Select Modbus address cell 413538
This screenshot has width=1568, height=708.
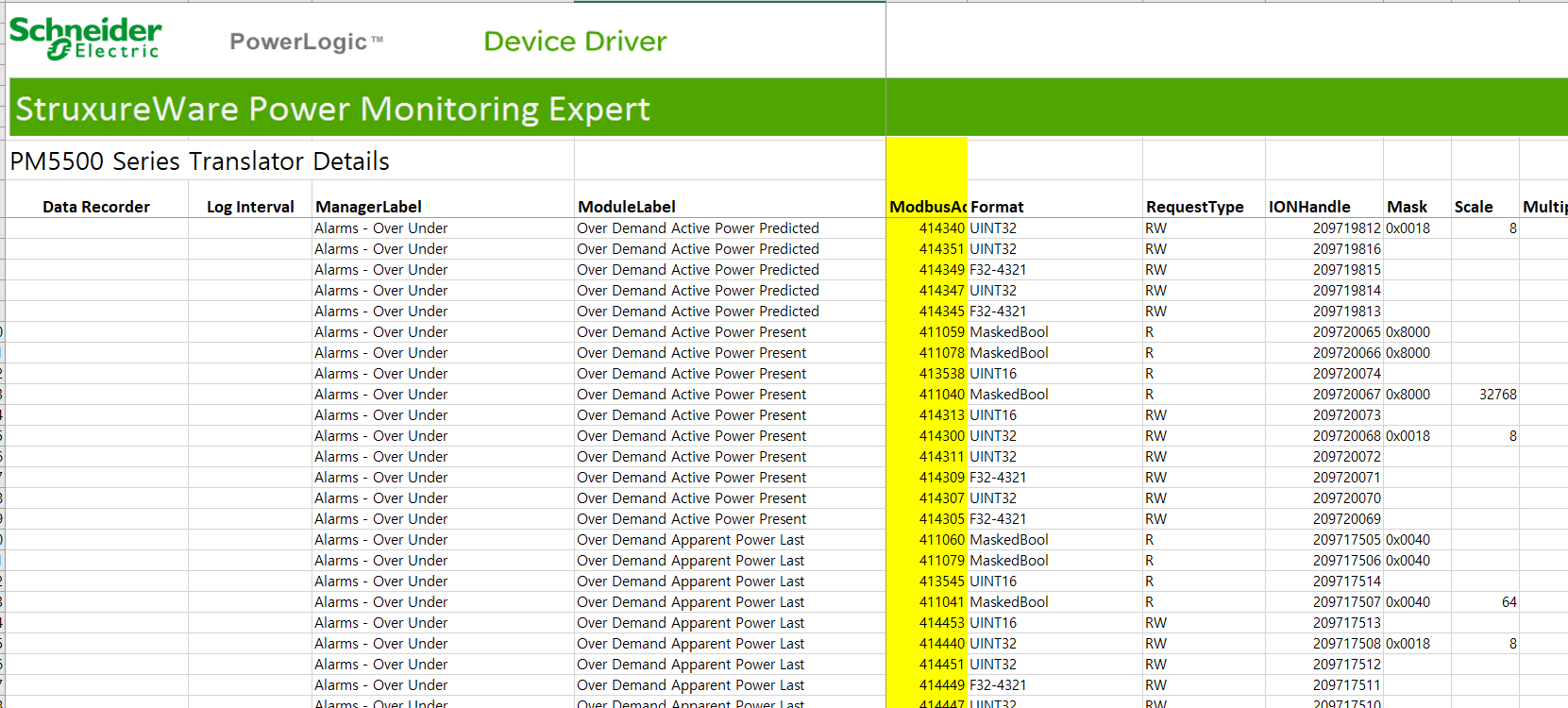tap(927, 374)
